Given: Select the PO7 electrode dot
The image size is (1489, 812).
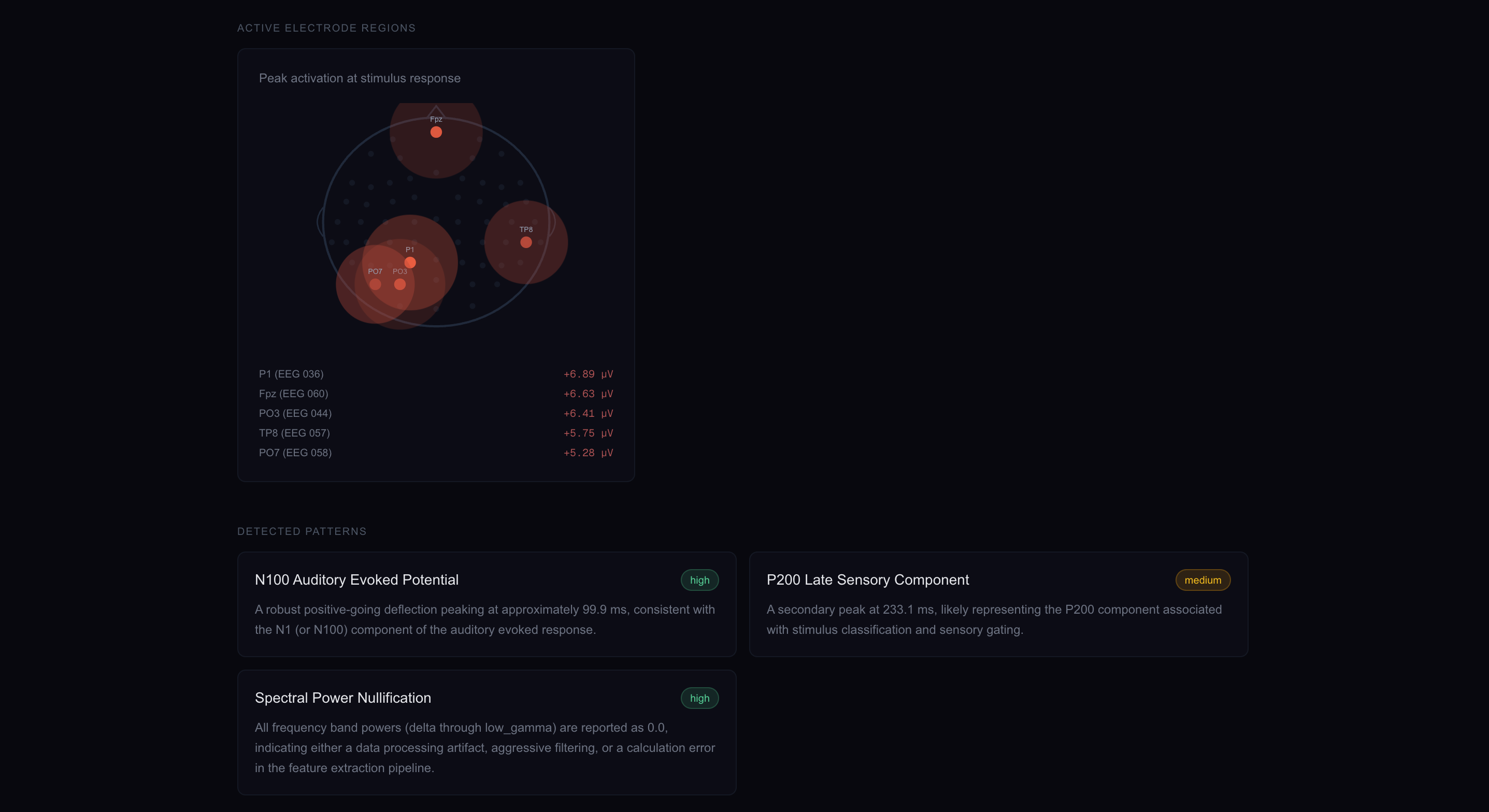Looking at the screenshot, I should tap(375, 284).
